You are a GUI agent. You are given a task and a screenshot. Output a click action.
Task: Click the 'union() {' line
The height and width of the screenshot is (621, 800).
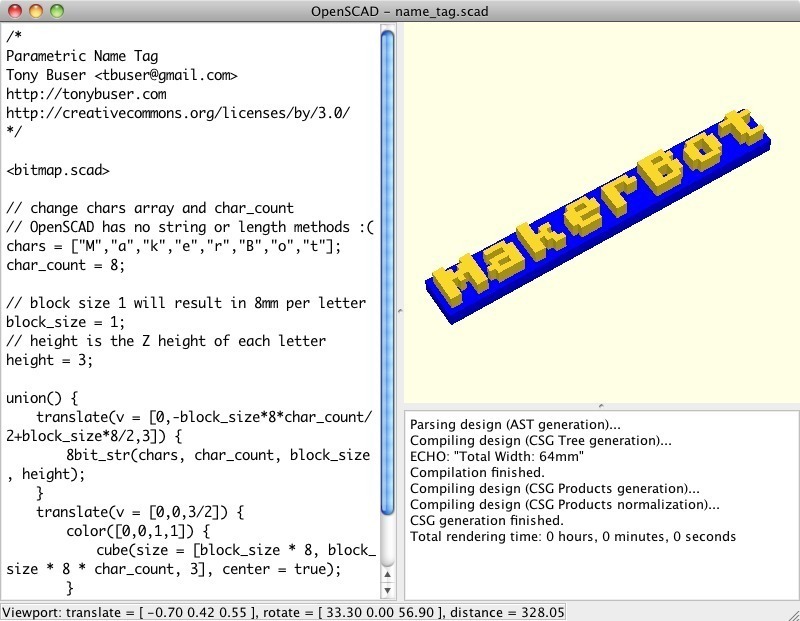(42, 398)
